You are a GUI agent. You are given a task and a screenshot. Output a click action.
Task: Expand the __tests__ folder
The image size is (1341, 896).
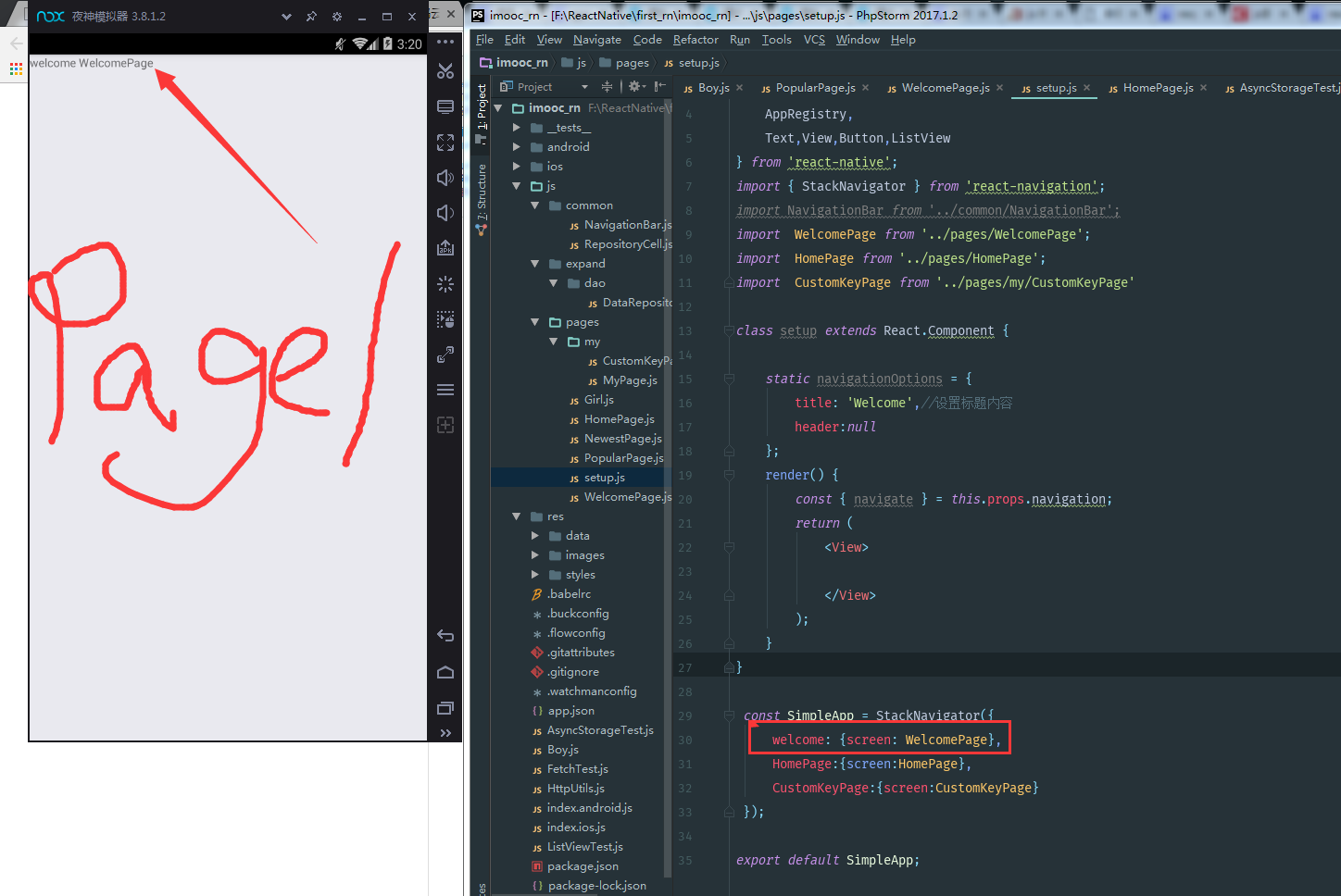pos(517,128)
